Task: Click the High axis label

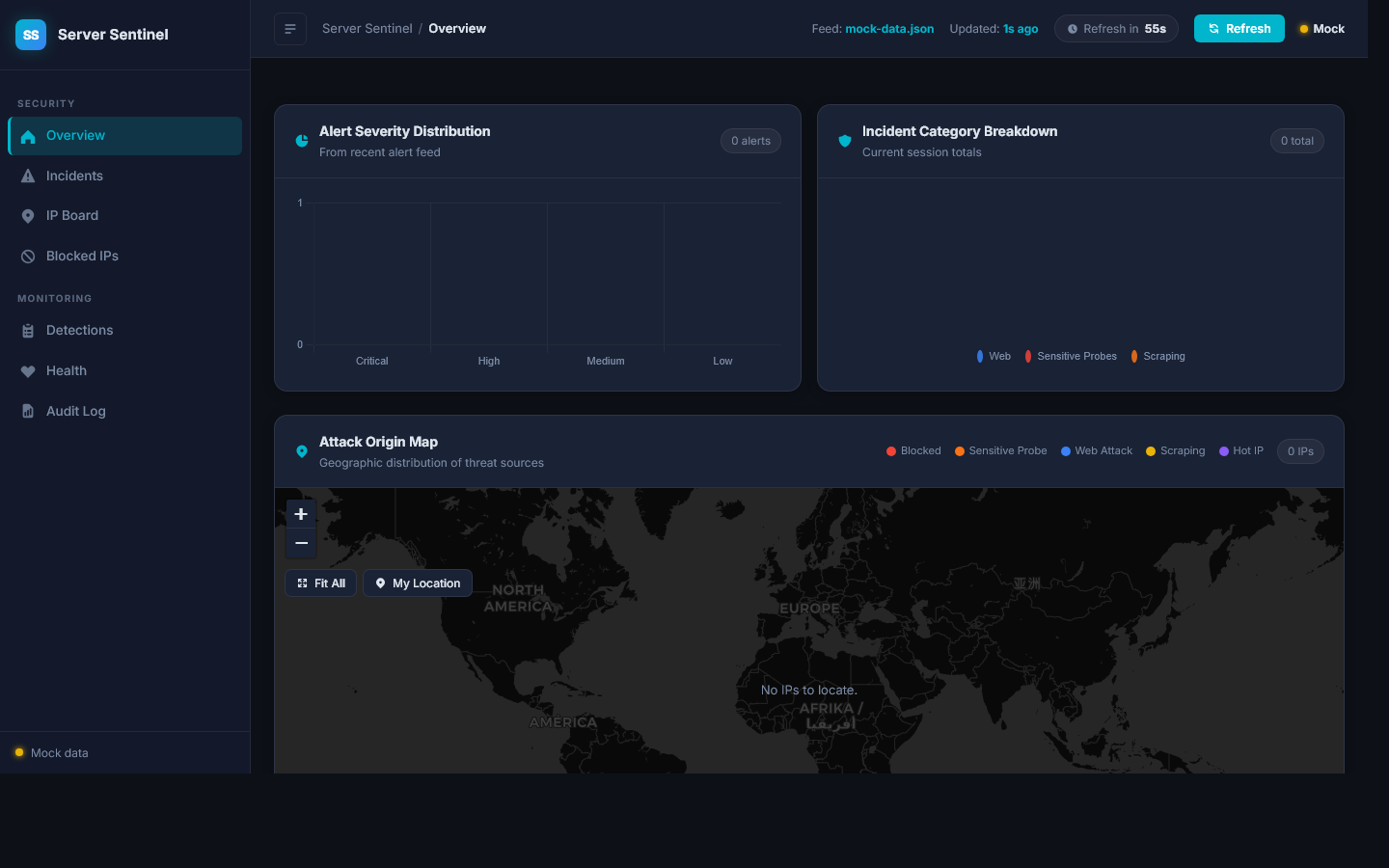Action: click(489, 362)
